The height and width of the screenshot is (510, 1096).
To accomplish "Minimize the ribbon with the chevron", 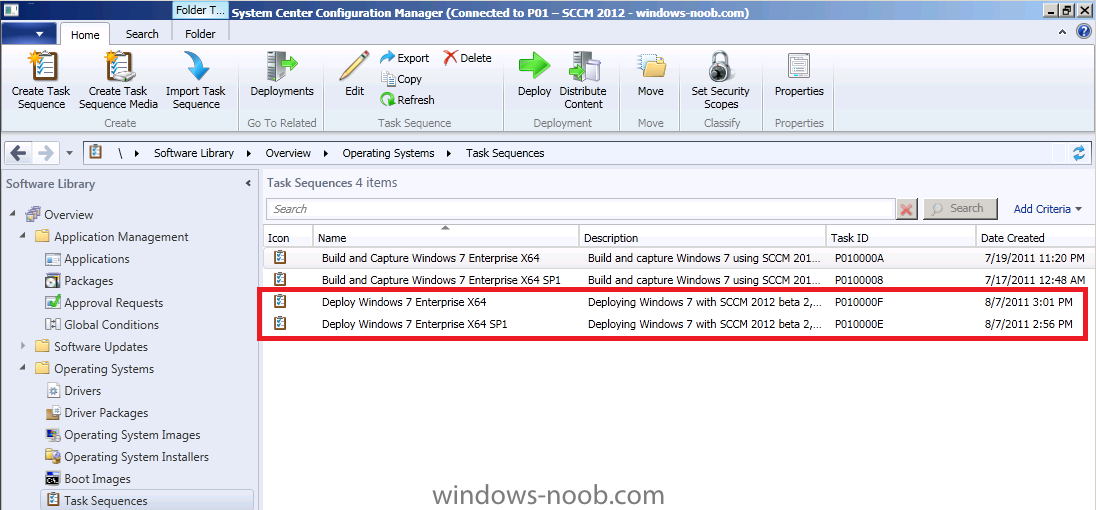I will 1062,32.
